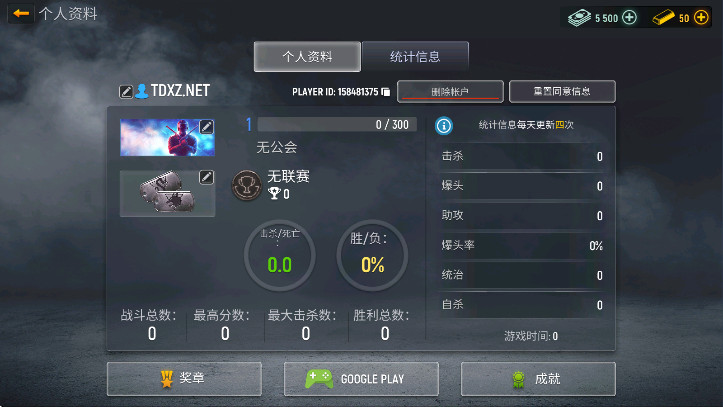Click the experience progress bar 0 / 300
This screenshot has height=407, width=723.
(x=337, y=124)
